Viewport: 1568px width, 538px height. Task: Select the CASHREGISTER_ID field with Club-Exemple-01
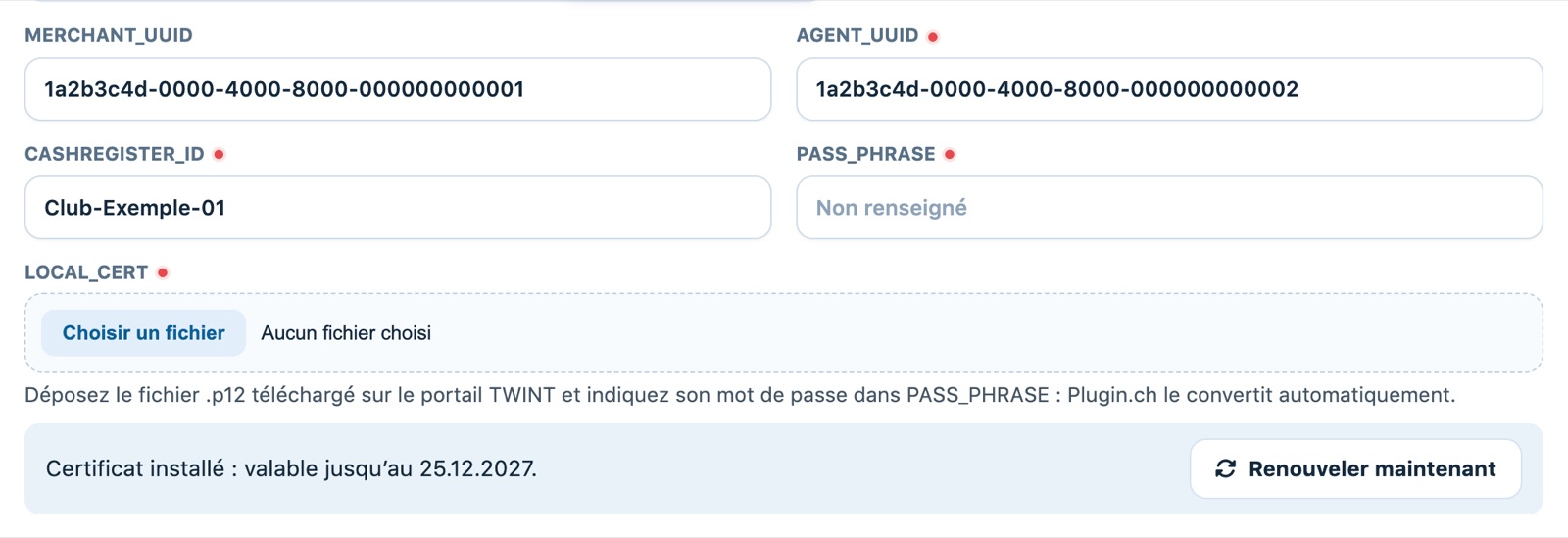[398, 208]
